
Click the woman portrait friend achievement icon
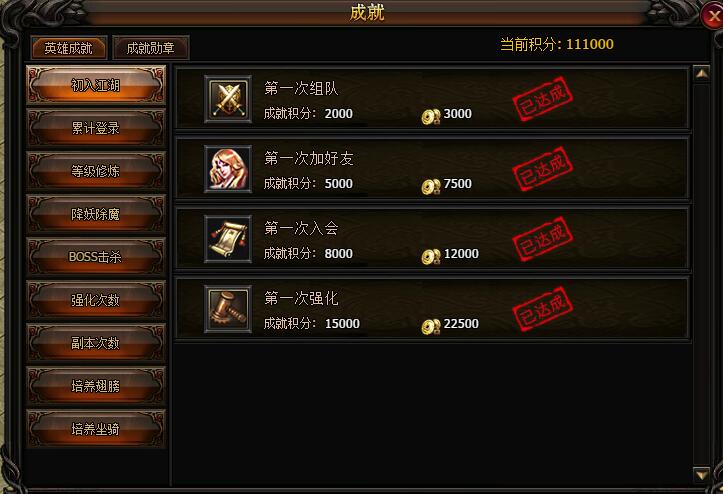(228, 169)
